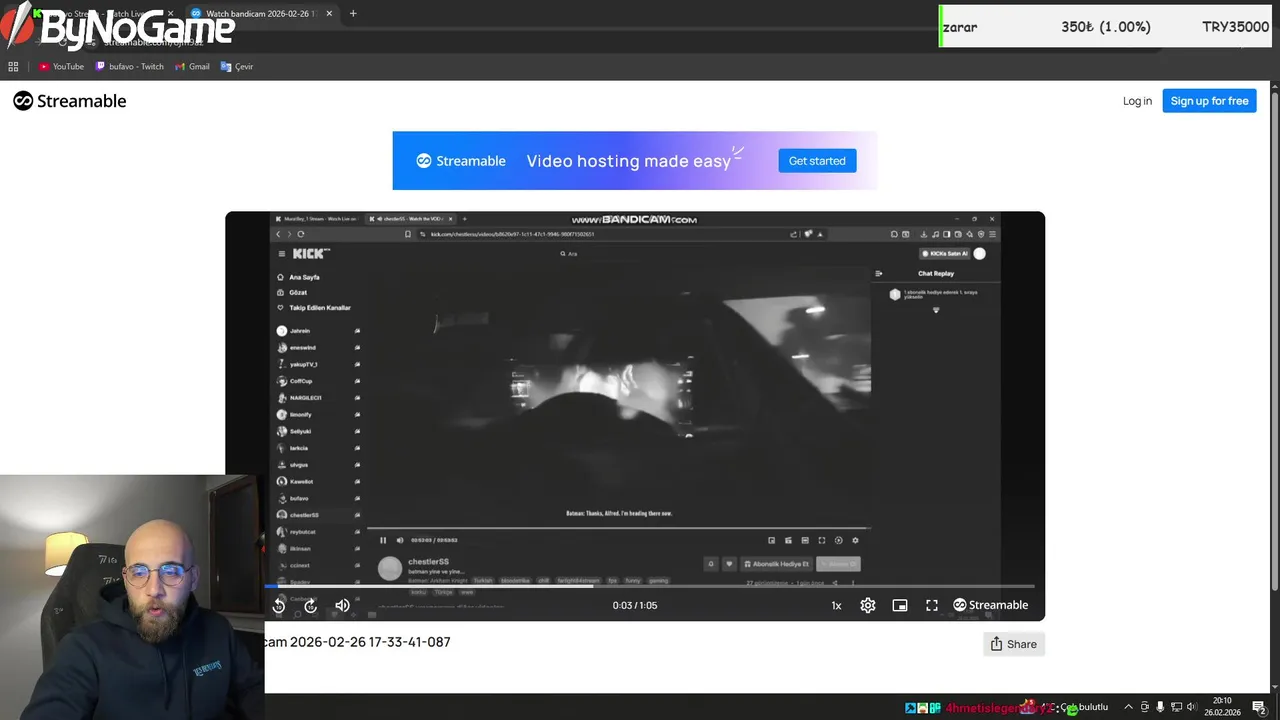Toggle picture-in-picture mode
The width and height of the screenshot is (1280, 720).
(x=900, y=605)
